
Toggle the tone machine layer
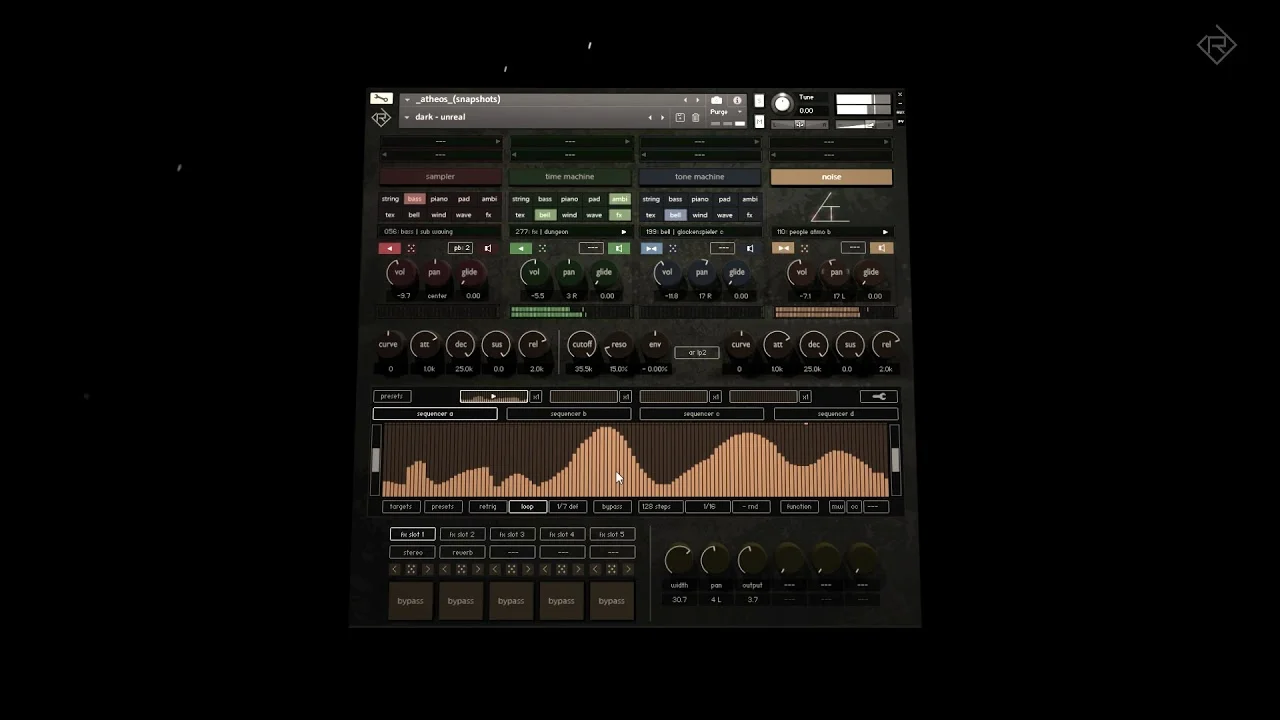699,177
